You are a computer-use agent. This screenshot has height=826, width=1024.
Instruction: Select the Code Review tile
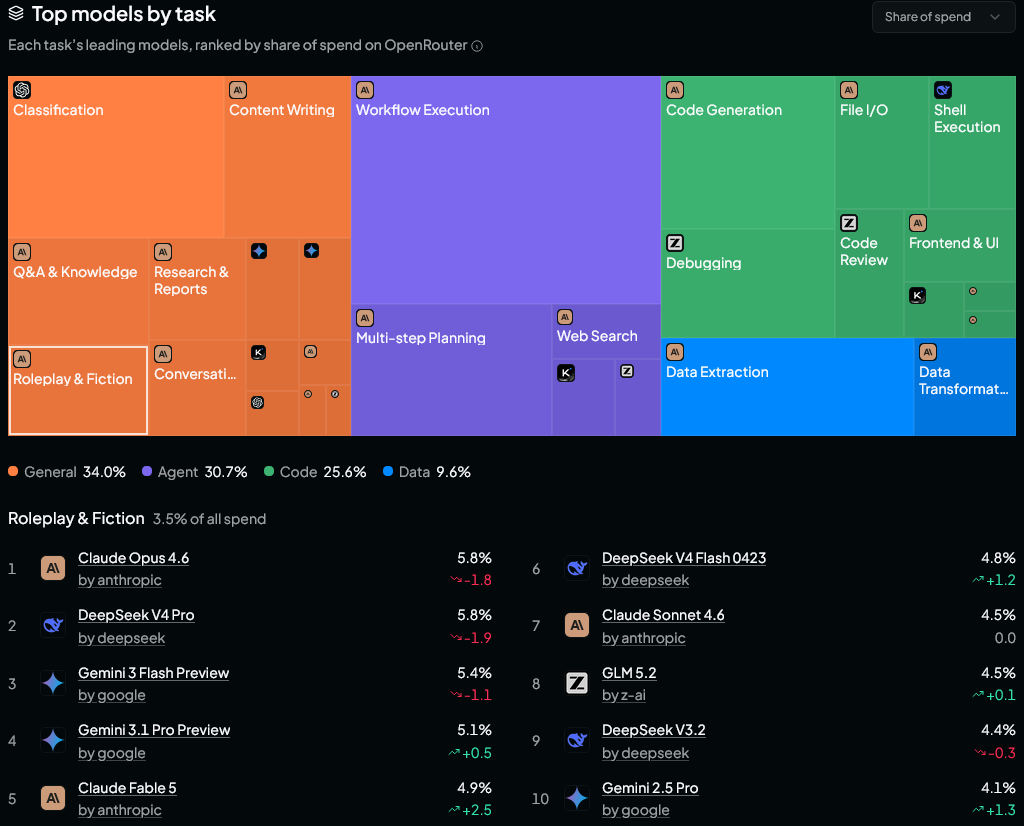[869, 273]
